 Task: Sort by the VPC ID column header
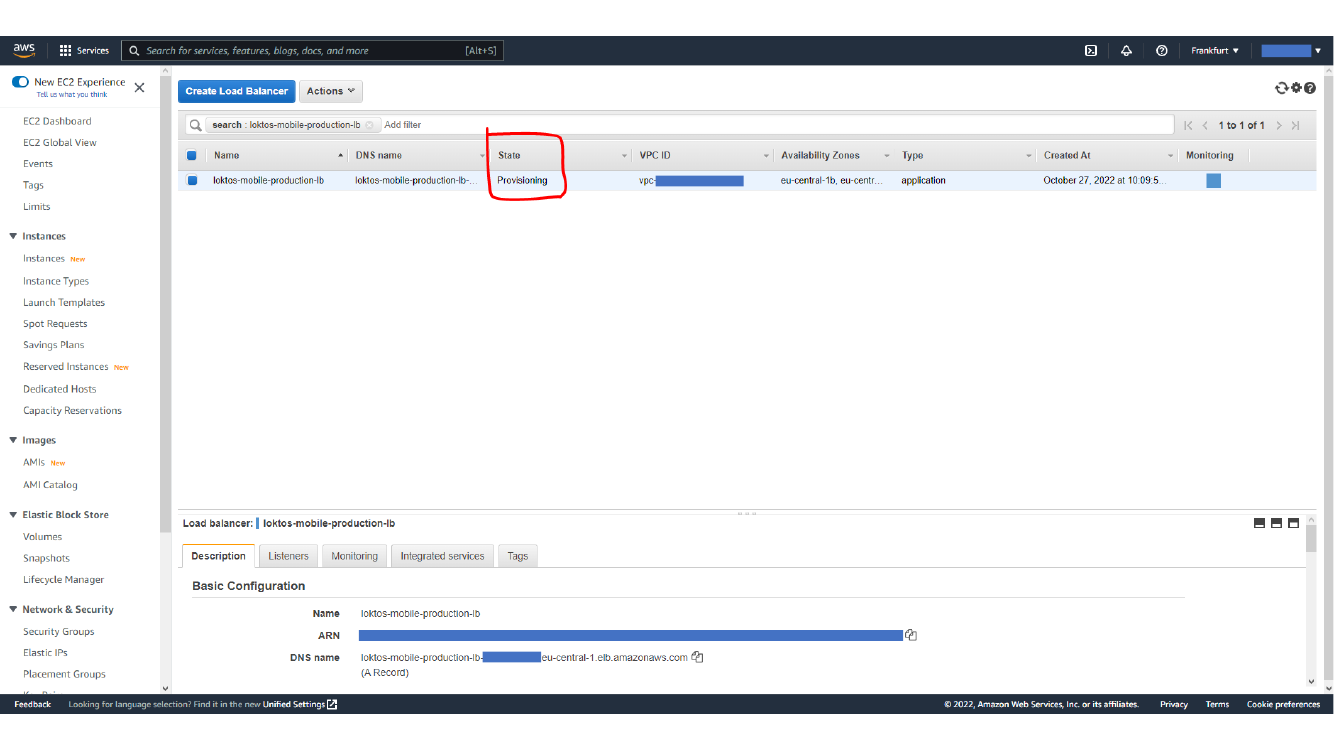point(704,155)
